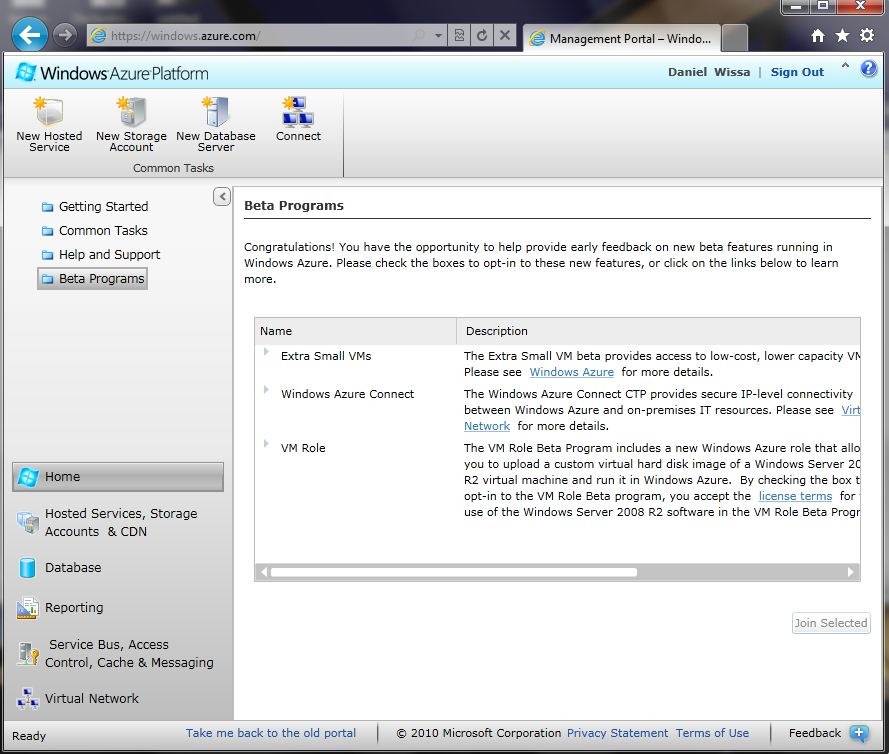Click the VM Role name cell
Screen dimensions: 889x754
303,448
